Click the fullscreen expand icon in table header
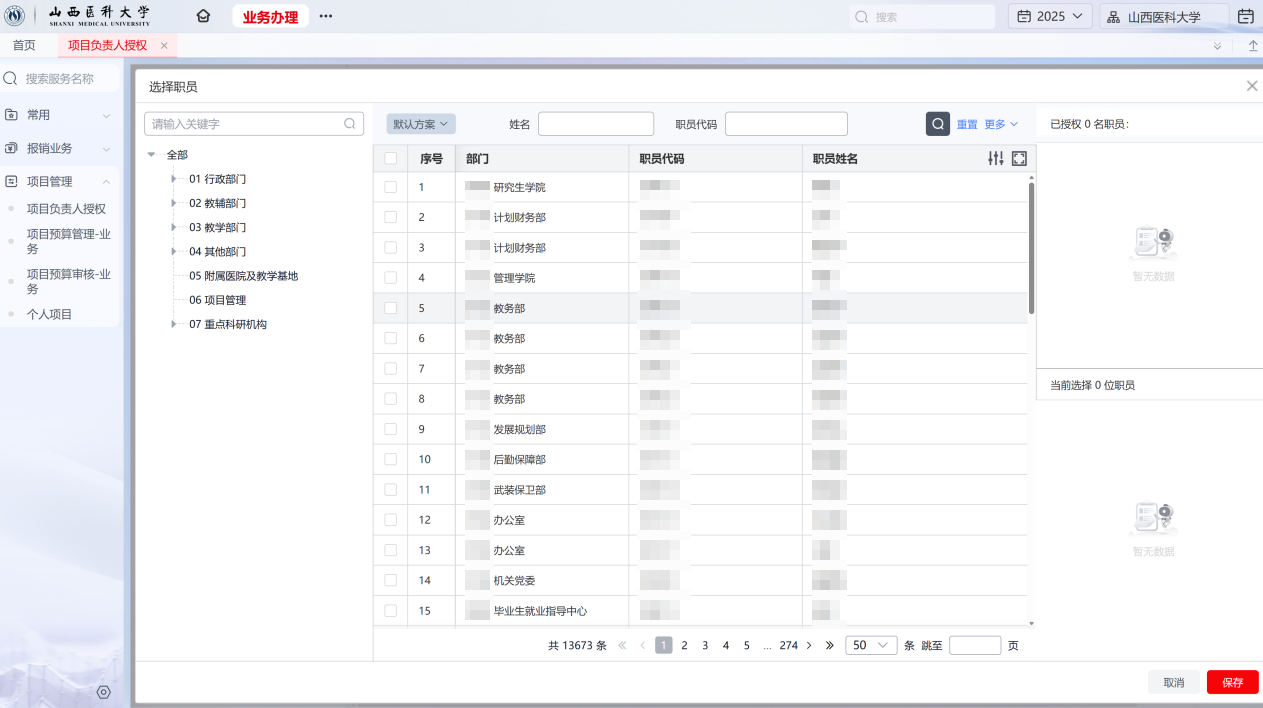 [1019, 158]
